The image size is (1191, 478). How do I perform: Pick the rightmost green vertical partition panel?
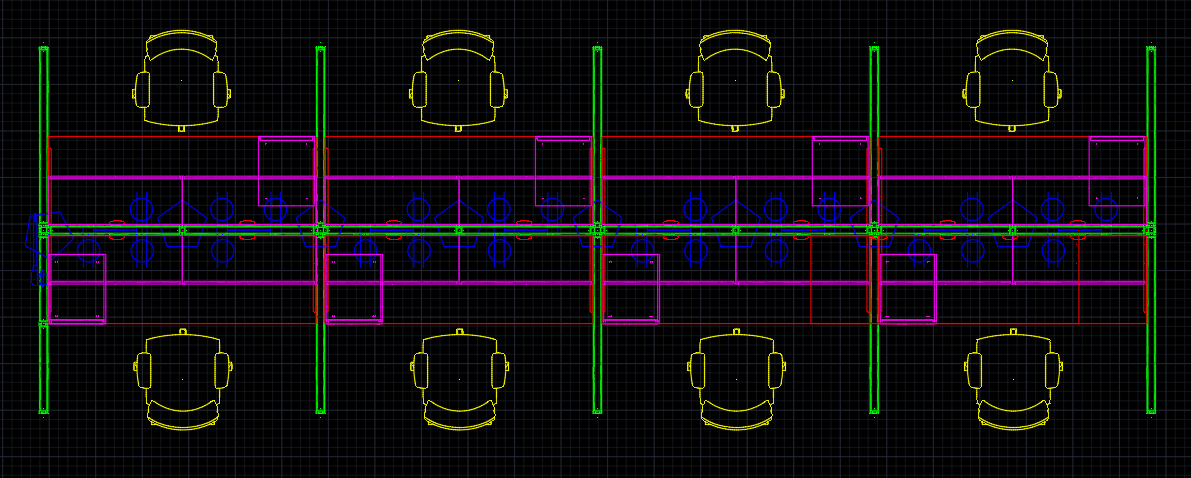click(x=1151, y=230)
